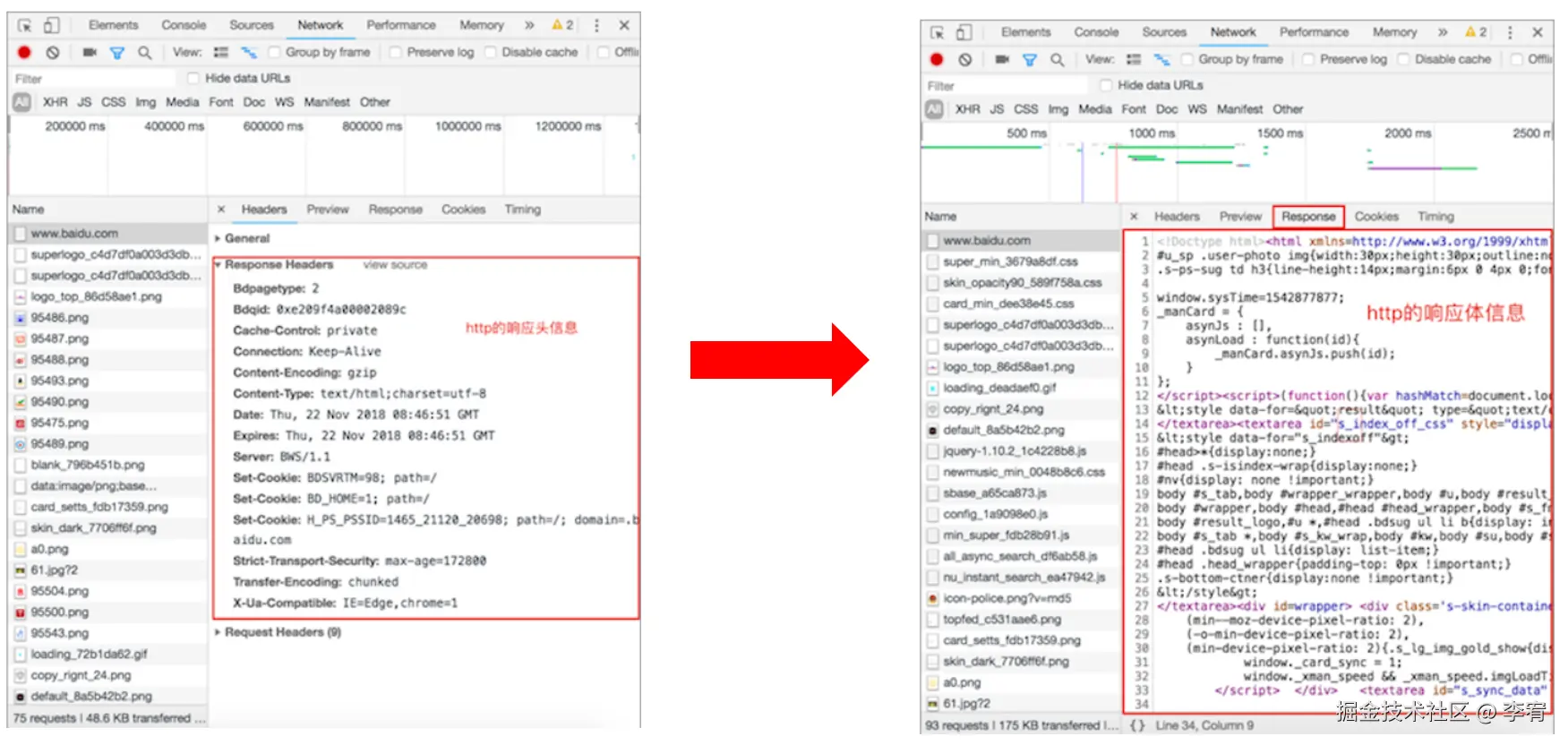The image size is (1568, 745).
Task: Filter by CSS in right window
Action: click(1026, 109)
